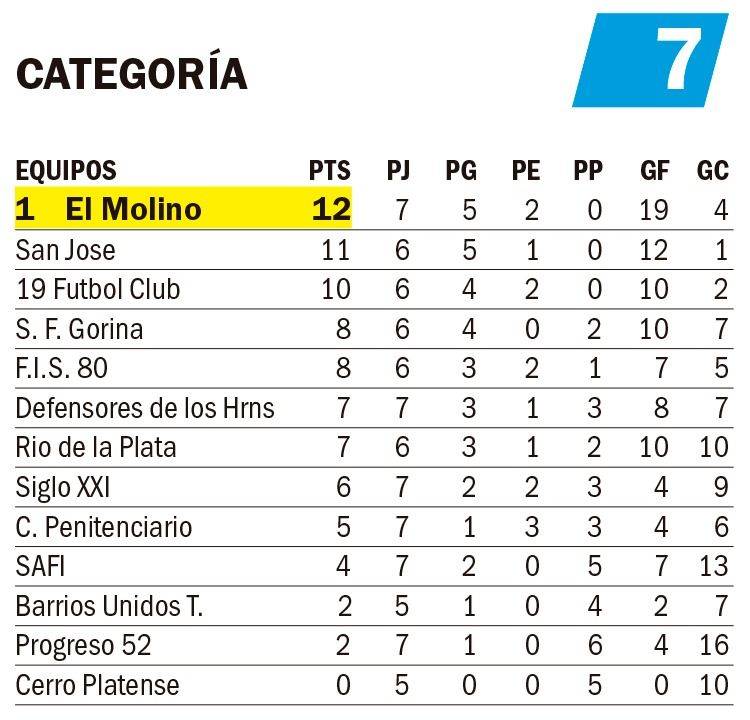Click the Progreso 52 team name
Image resolution: width=750 pixels, height=720 pixels.
83,646
